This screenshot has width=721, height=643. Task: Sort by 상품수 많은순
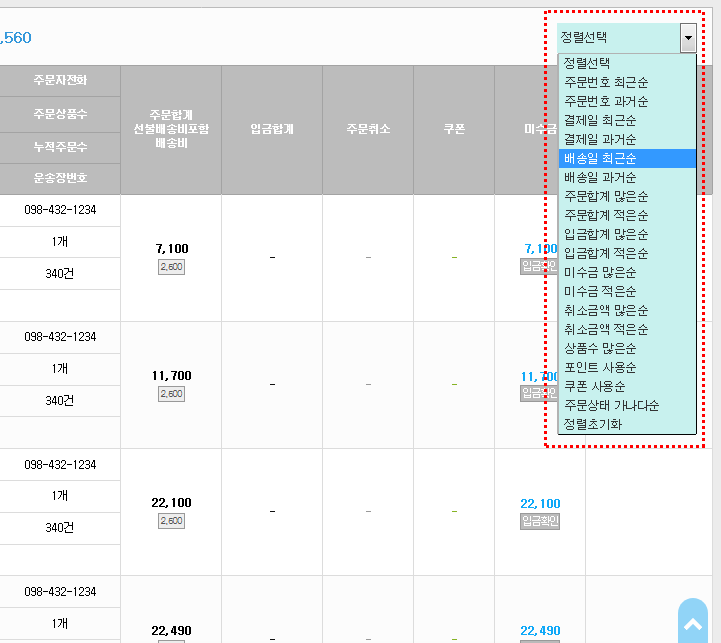click(x=599, y=348)
